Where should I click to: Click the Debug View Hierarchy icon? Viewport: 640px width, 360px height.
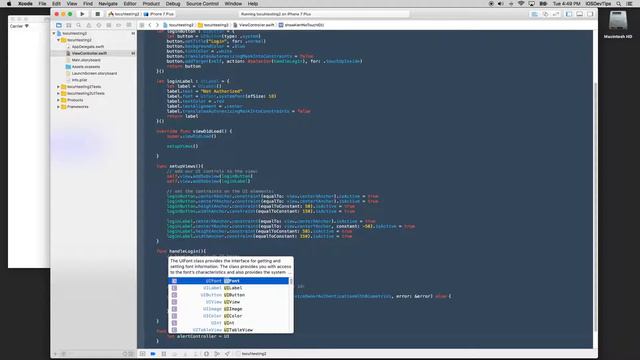point(206,354)
